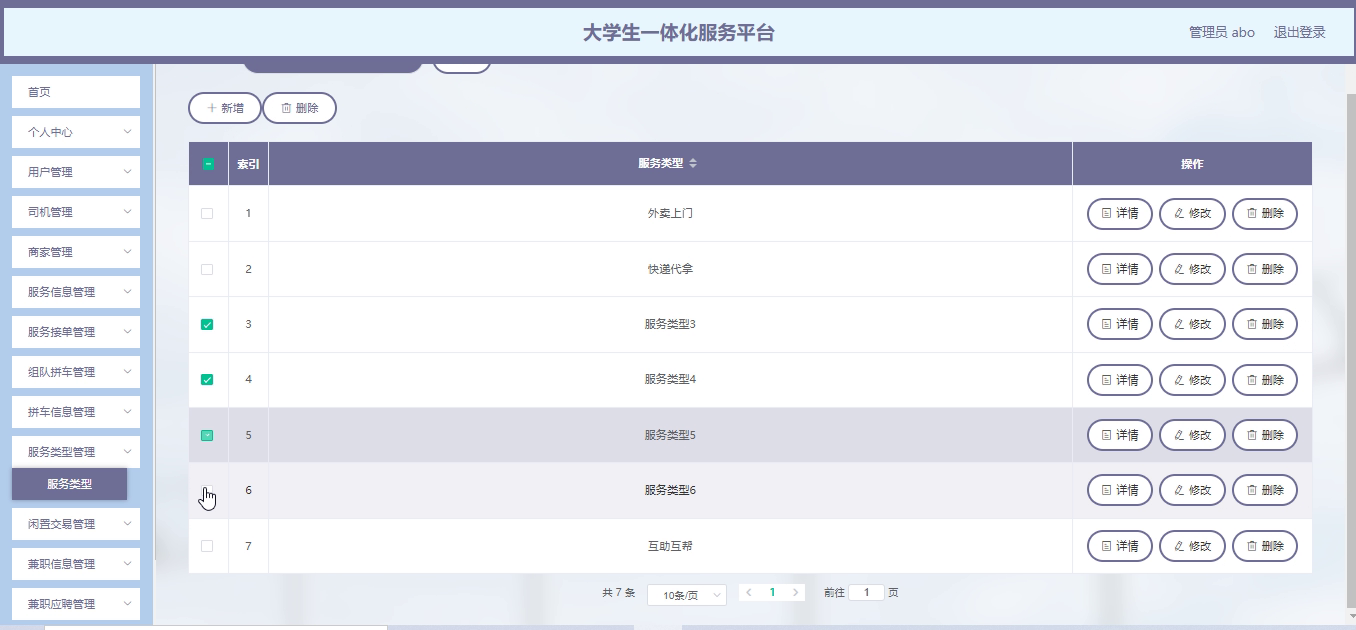This screenshot has height=630, width=1356.
Task: Click 删除 for row 服务类型4
Action: point(1265,380)
